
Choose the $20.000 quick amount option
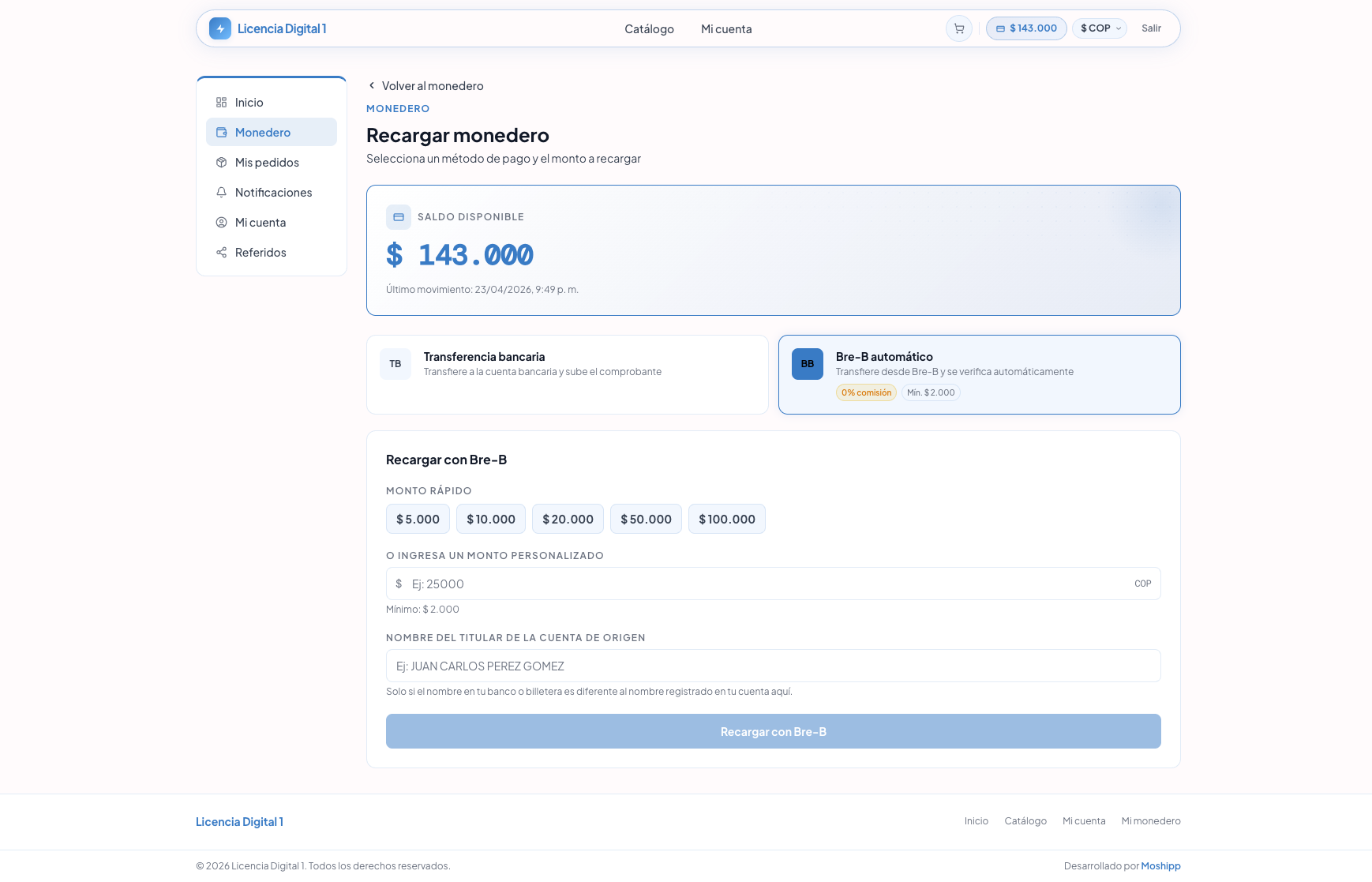pos(568,519)
